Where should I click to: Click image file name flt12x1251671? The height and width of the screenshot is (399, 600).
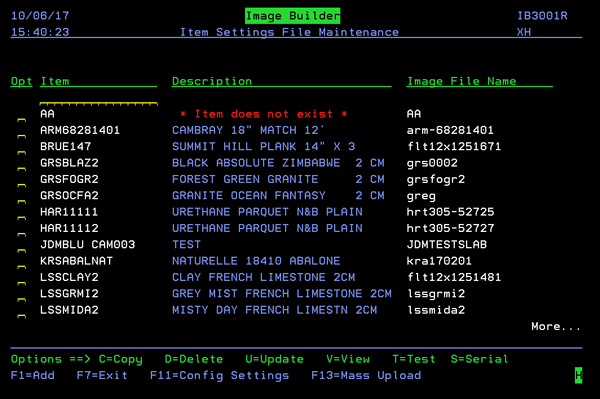[454, 147]
